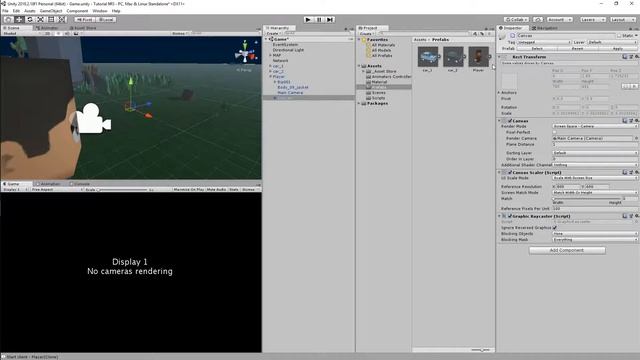Toggle Ignore Reversed Graphics checkbox
Viewport: 640px width, 360px height.
555,227
